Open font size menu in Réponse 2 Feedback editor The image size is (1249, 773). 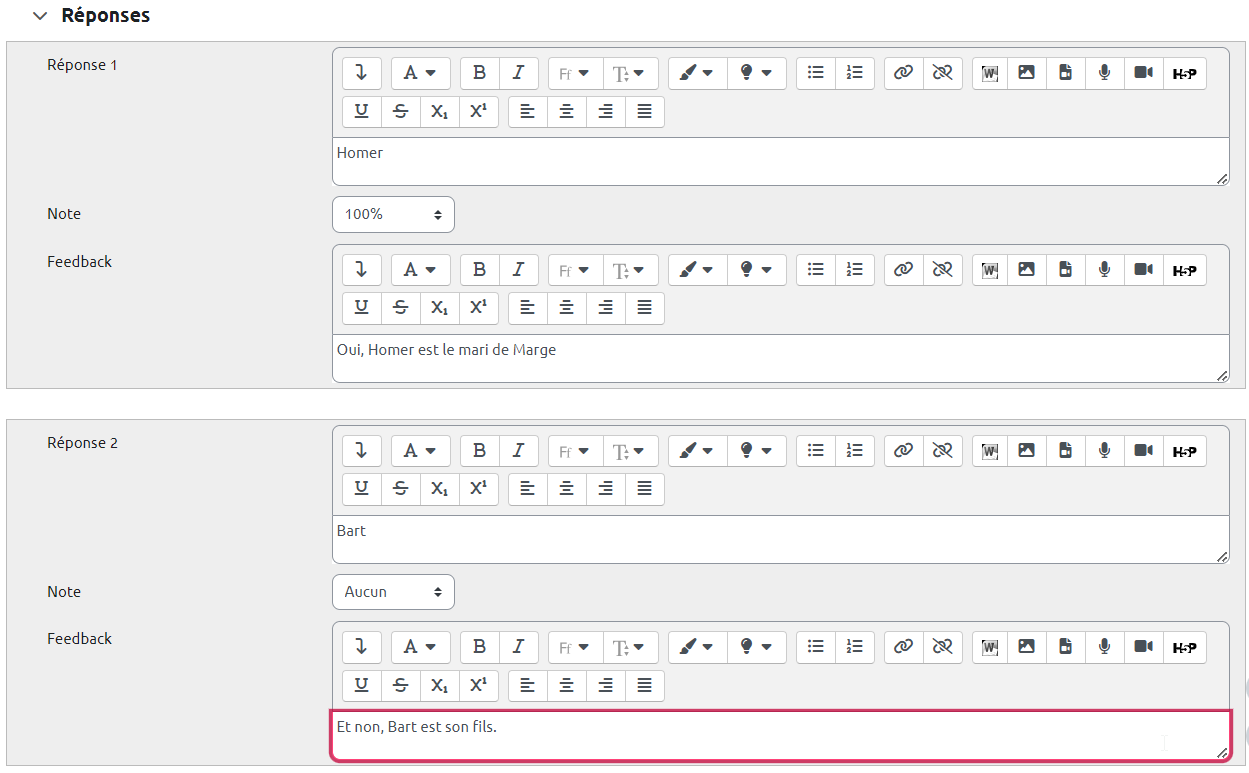point(629,647)
